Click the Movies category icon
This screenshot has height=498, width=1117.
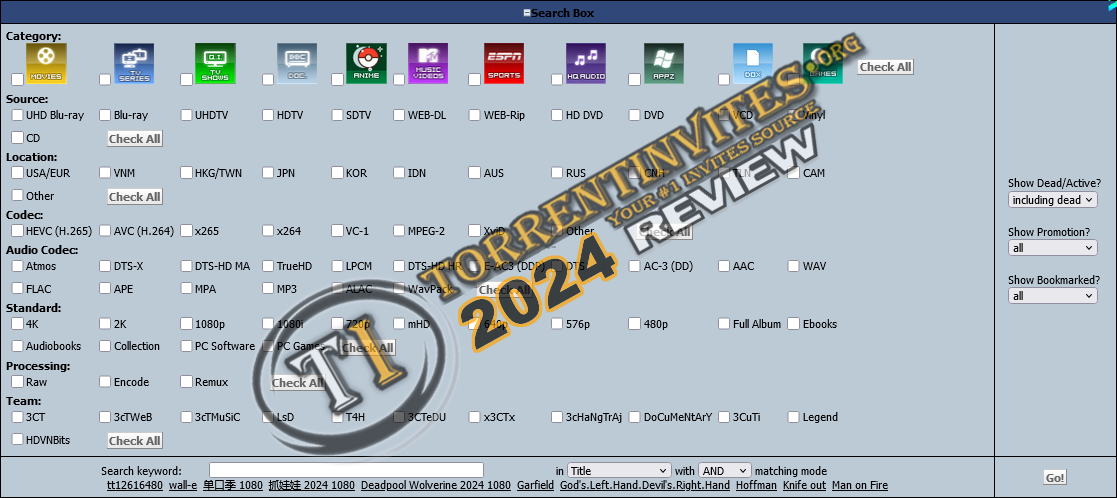tap(46, 64)
